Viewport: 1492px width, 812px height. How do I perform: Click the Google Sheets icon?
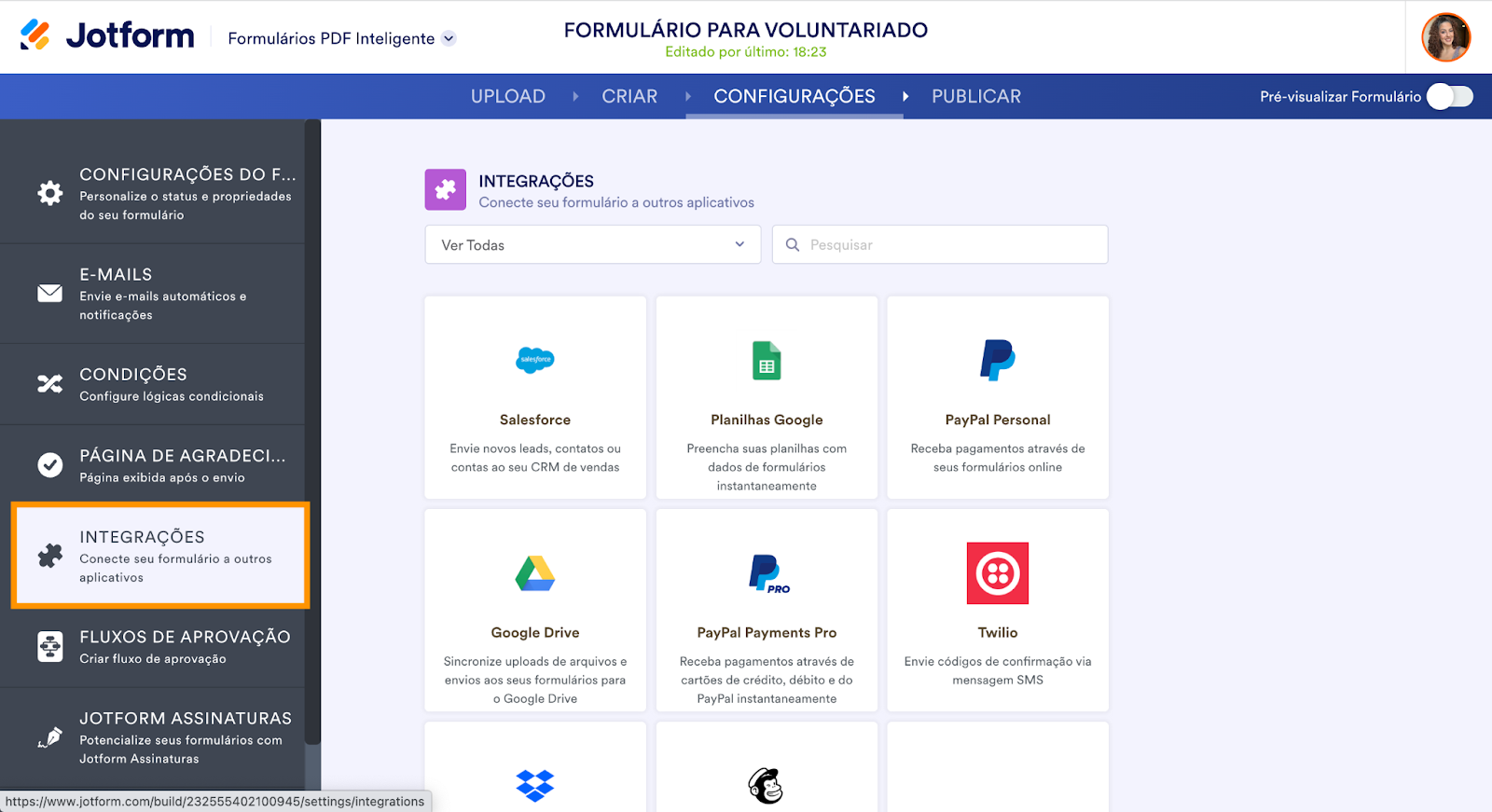[x=767, y=360]
